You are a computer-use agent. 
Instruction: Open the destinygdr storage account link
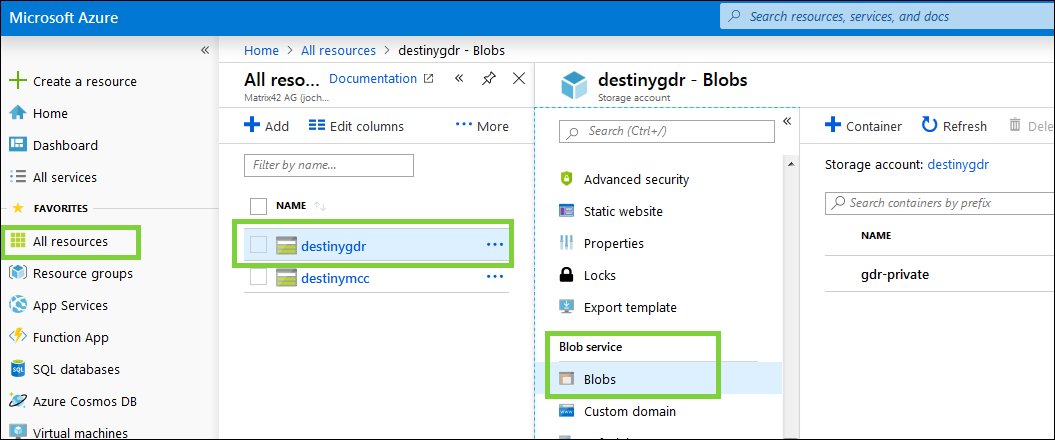tap(334, 246)
